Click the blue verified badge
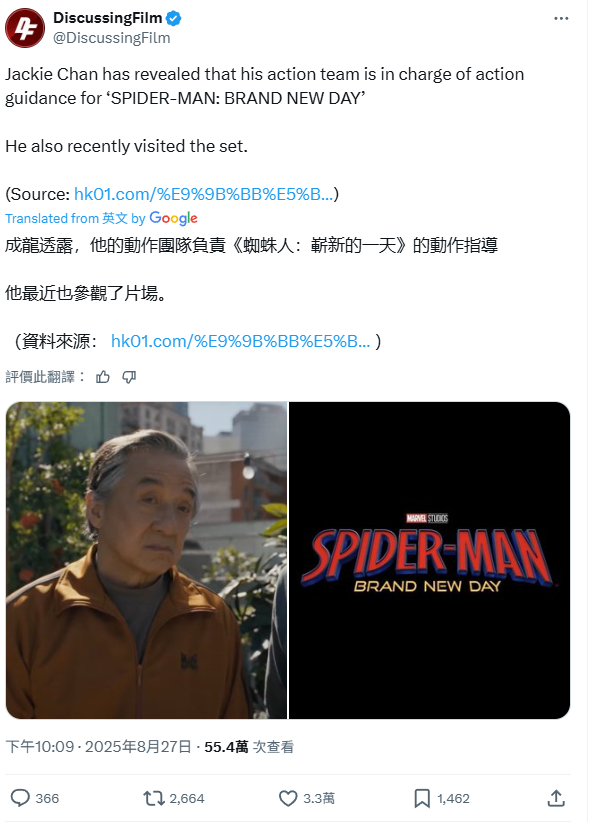The image size is (590, 822). point(174,18)
